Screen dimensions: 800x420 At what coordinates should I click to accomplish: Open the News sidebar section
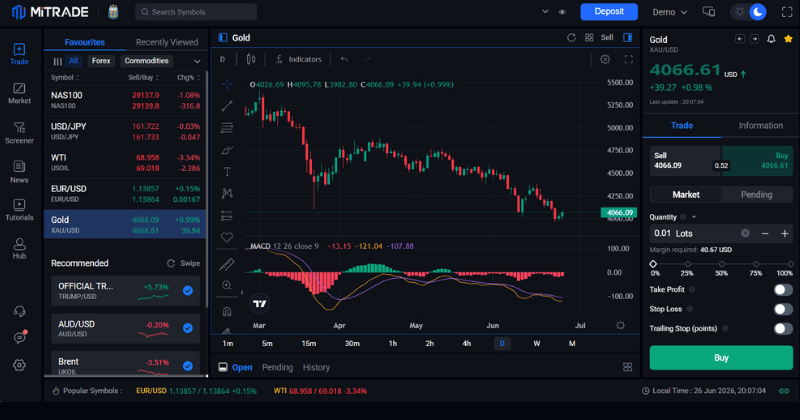[x=19, y=172]
